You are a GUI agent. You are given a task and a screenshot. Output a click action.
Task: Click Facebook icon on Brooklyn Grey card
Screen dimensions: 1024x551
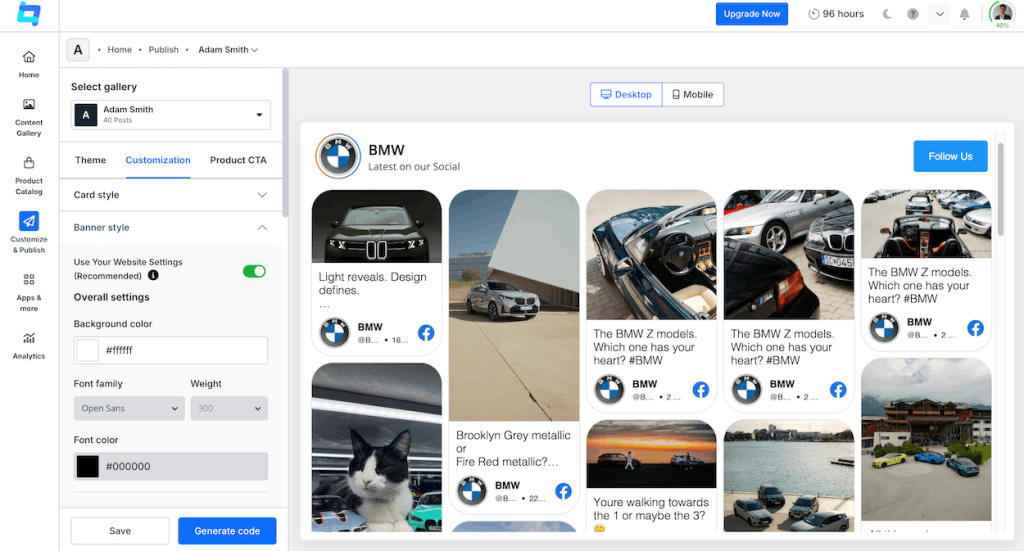(x=563, y=491)
